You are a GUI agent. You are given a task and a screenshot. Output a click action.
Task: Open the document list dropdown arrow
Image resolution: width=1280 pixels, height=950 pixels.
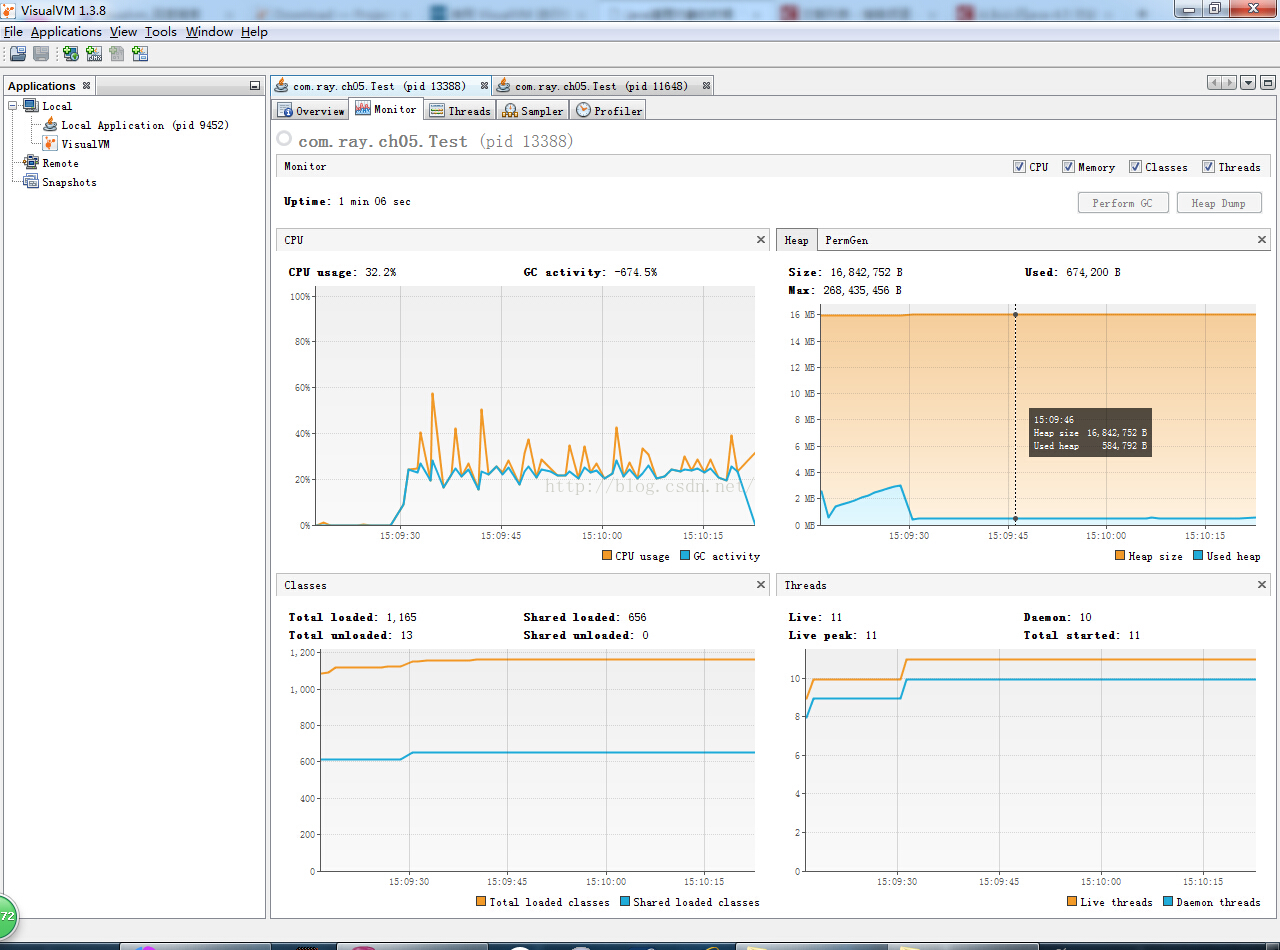pos(1248,83)
